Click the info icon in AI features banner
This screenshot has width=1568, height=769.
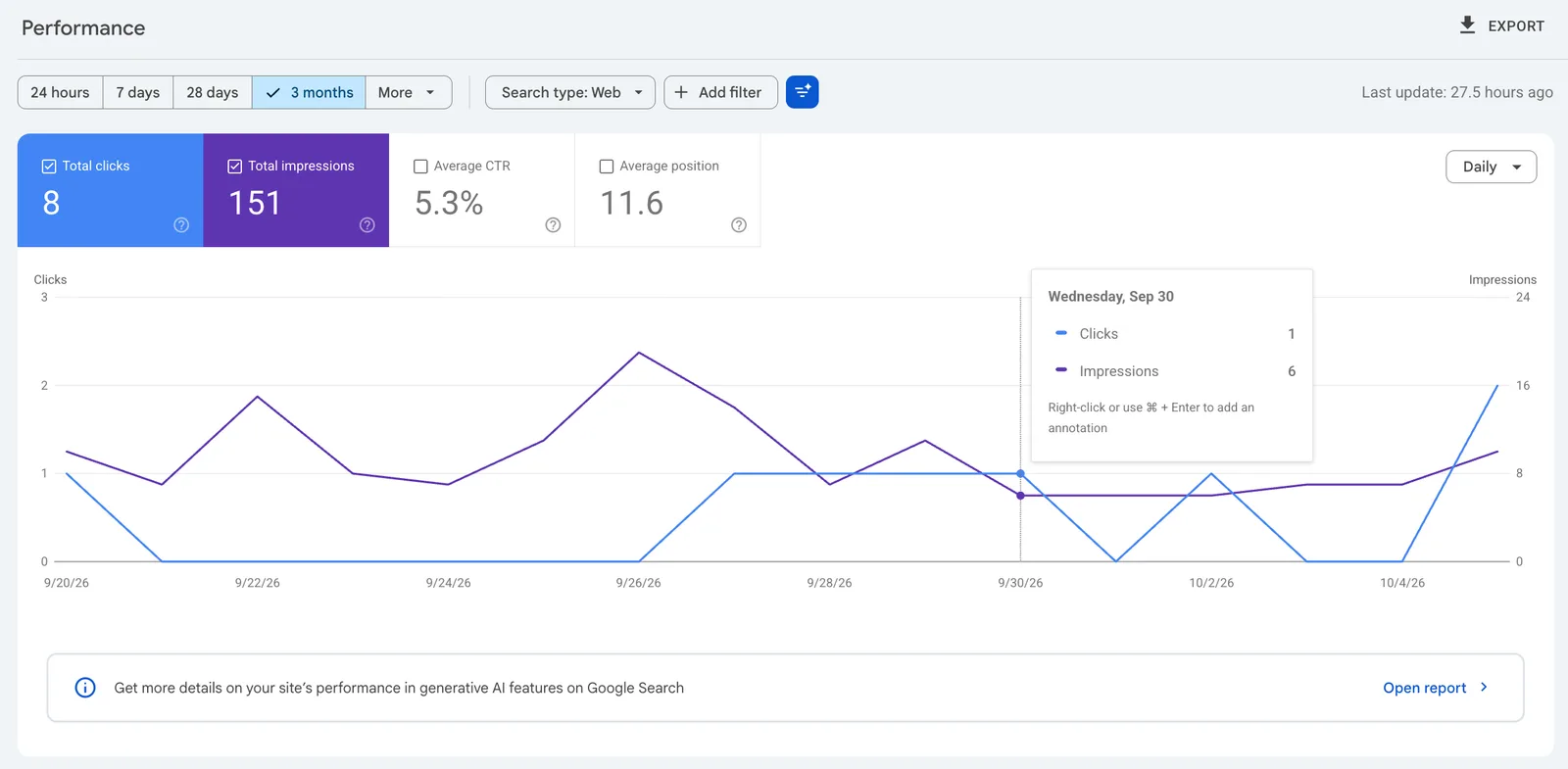click(85, 688)
